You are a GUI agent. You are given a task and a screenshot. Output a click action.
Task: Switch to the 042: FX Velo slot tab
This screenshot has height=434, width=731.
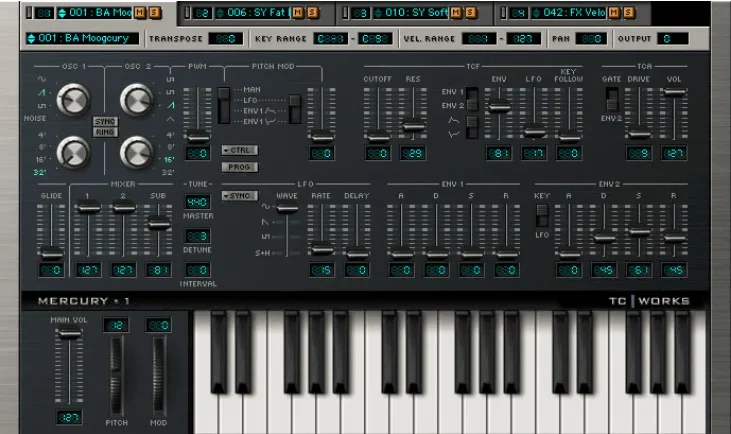point(572,13)
